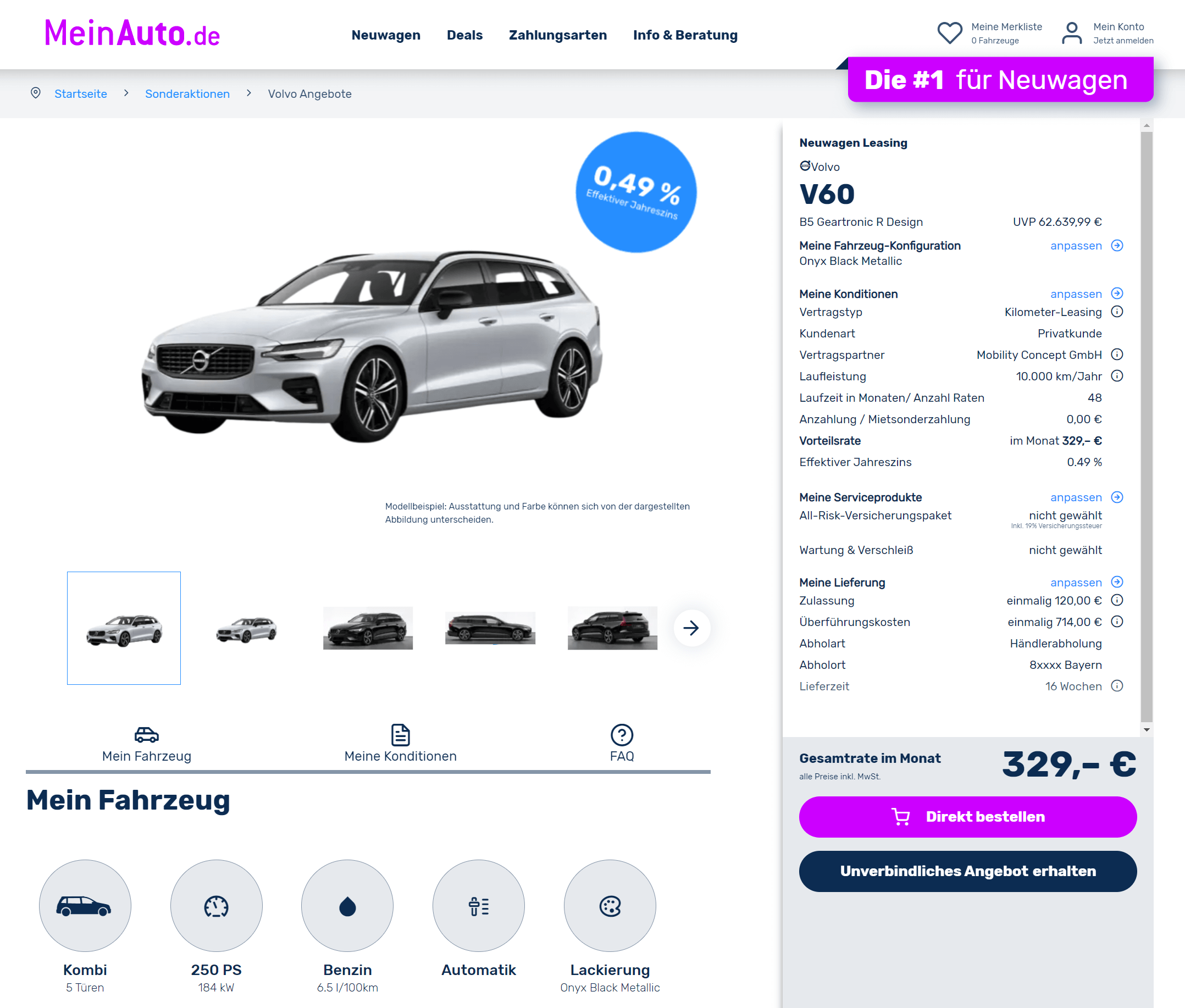This screenshot has height=1008, width=1185.
Task: Click the Lackierung palette icon
Action: click(610, 906)
